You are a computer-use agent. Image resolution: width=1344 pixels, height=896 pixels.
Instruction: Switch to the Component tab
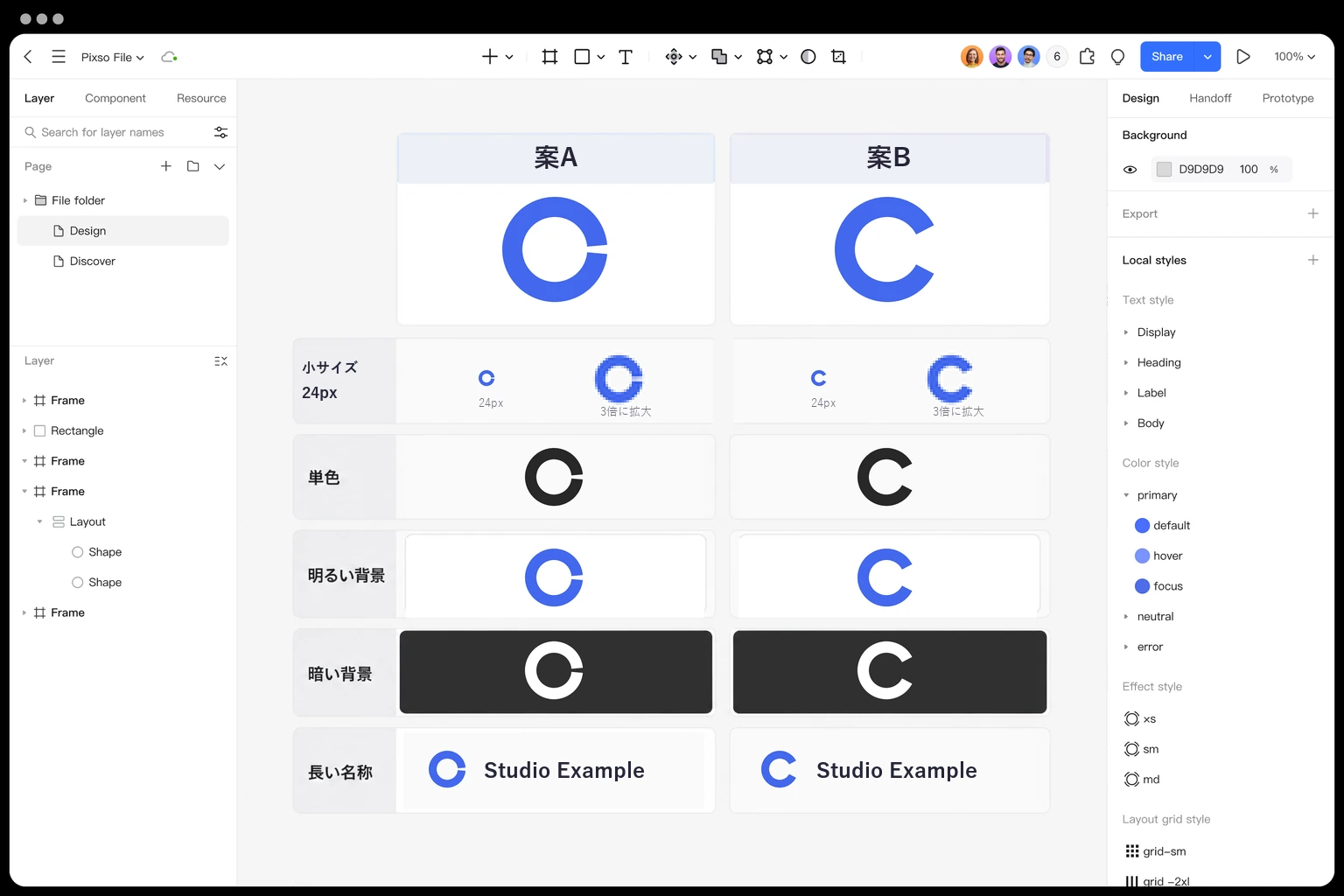[115, 98]
